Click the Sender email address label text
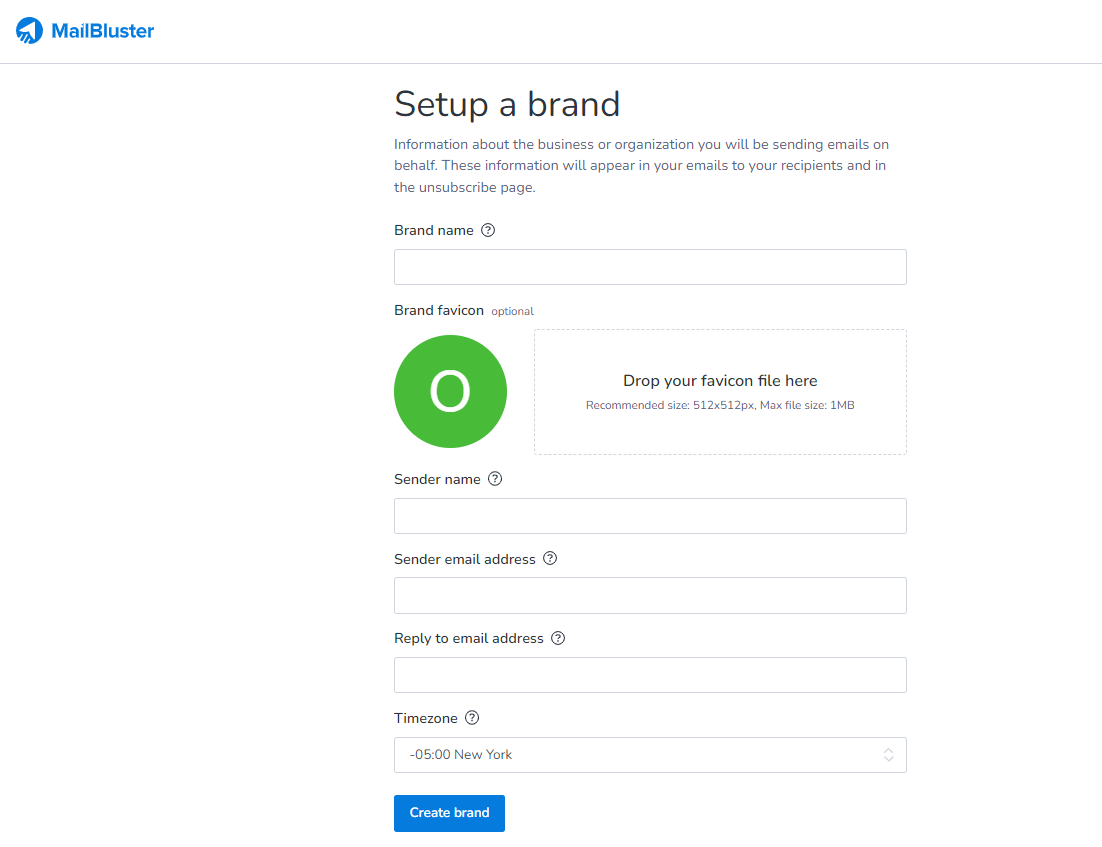The image size is (1102, 847). pos(465,559)
